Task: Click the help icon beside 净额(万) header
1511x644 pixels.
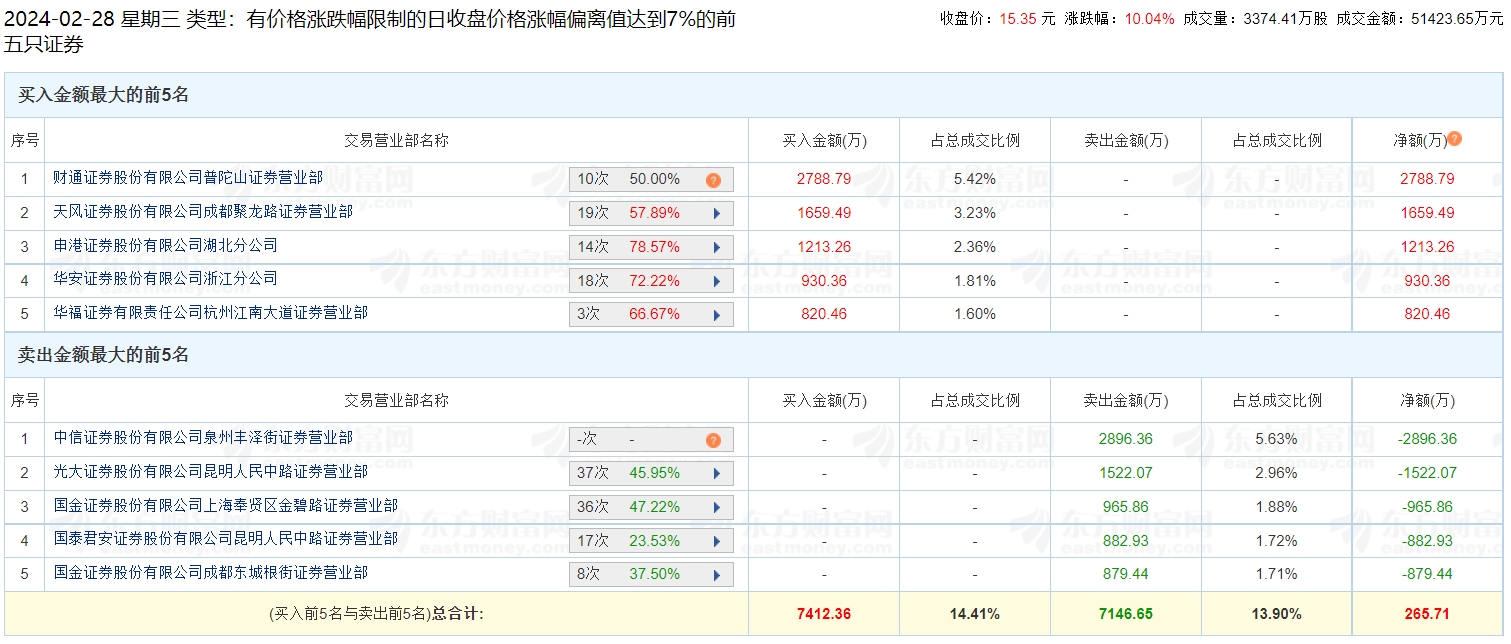Action: click(x=1455, y=139)
